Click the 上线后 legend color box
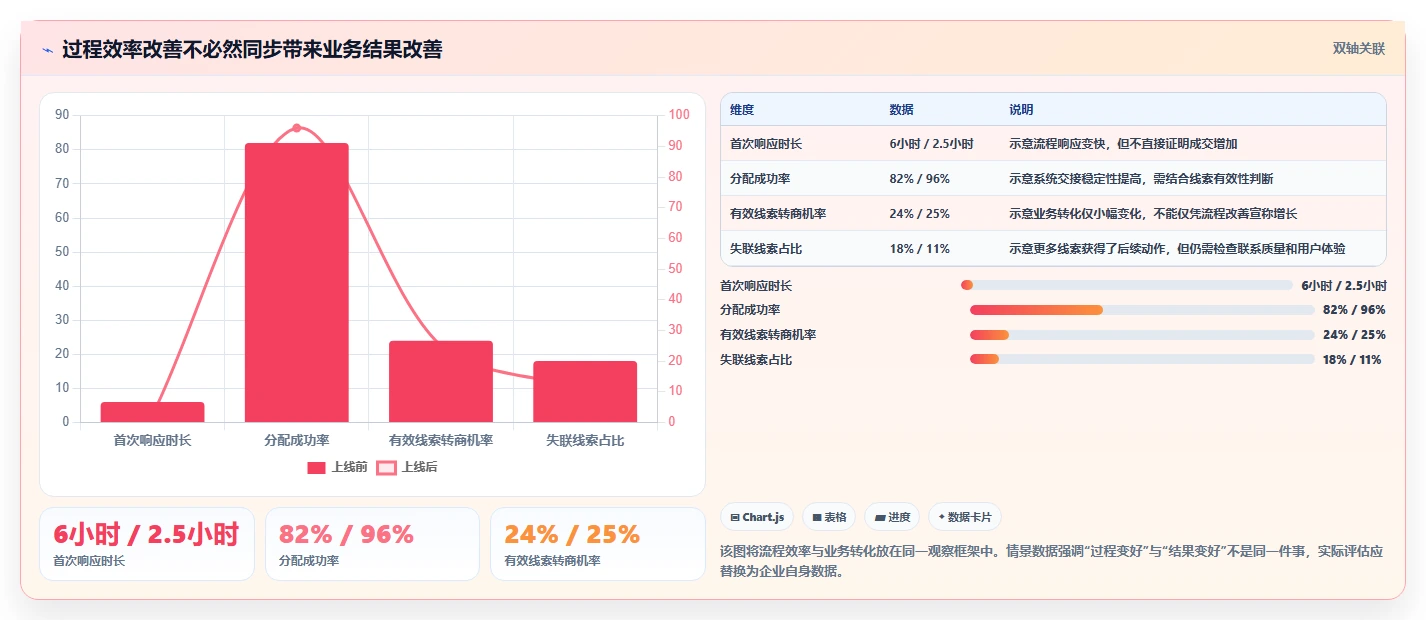This screenshot has height=620, width=1426. point(386,467)
